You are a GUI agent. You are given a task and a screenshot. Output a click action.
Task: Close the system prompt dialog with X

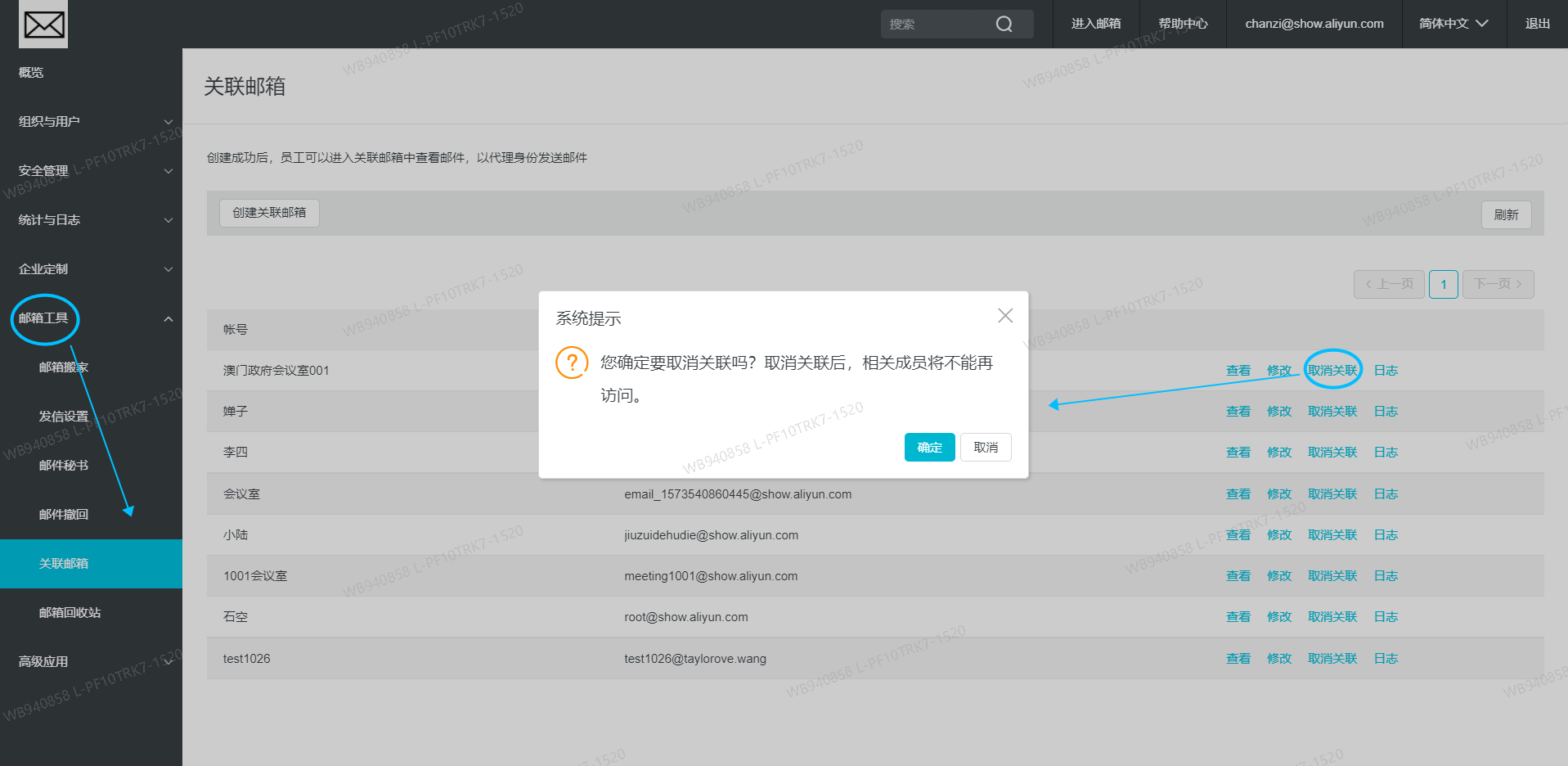[1005, 316]
